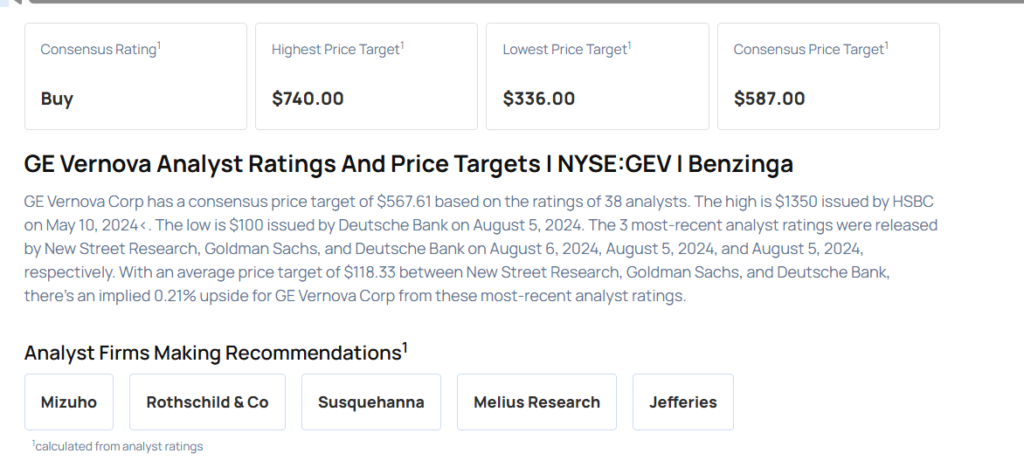Click the "Lowest Price Target" card label
The height and width of the screenshot is (467, 1024).
pos(566,49)
